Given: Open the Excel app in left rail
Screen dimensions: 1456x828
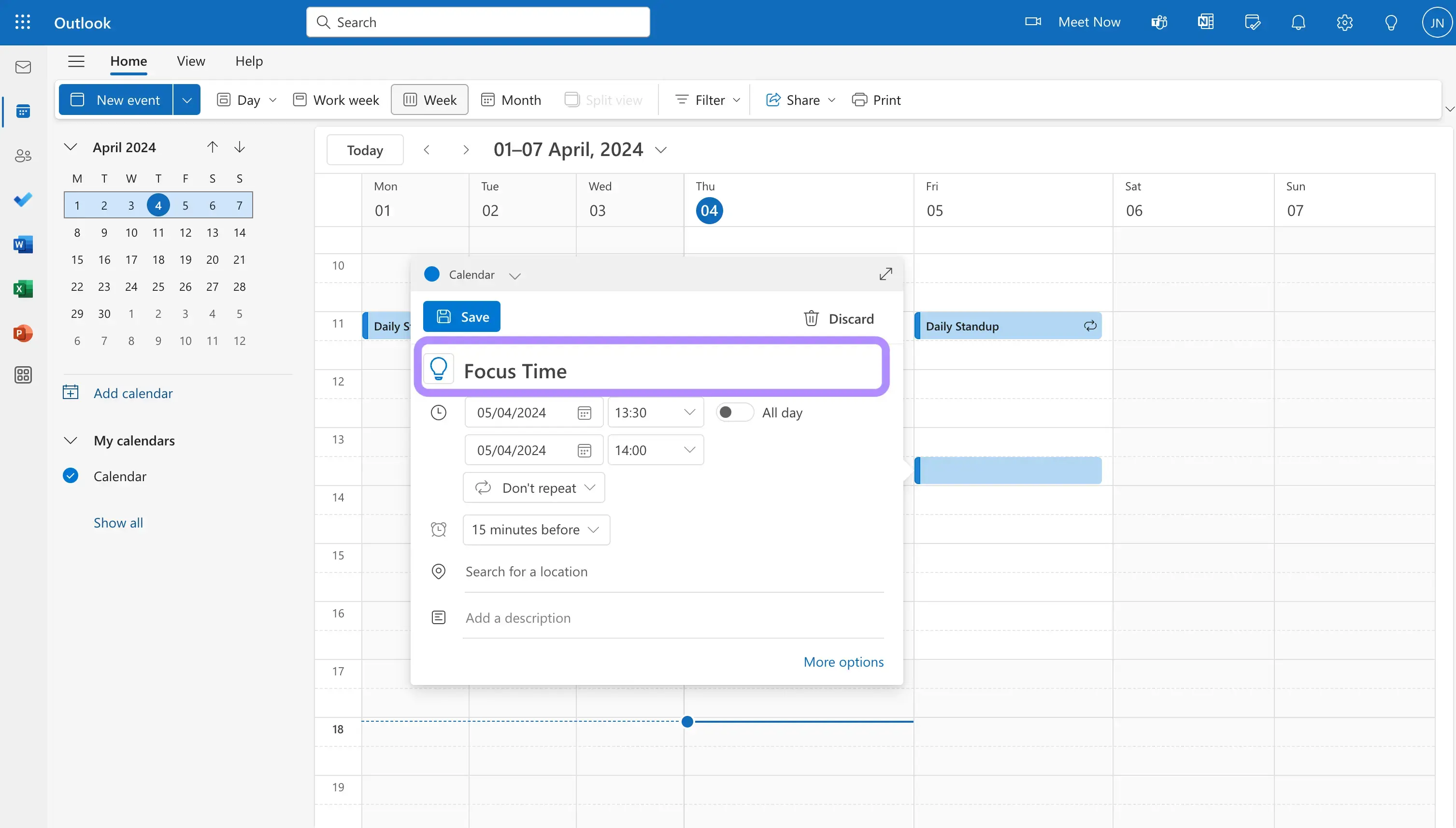Looking at the screenshot, I should 23,289.
